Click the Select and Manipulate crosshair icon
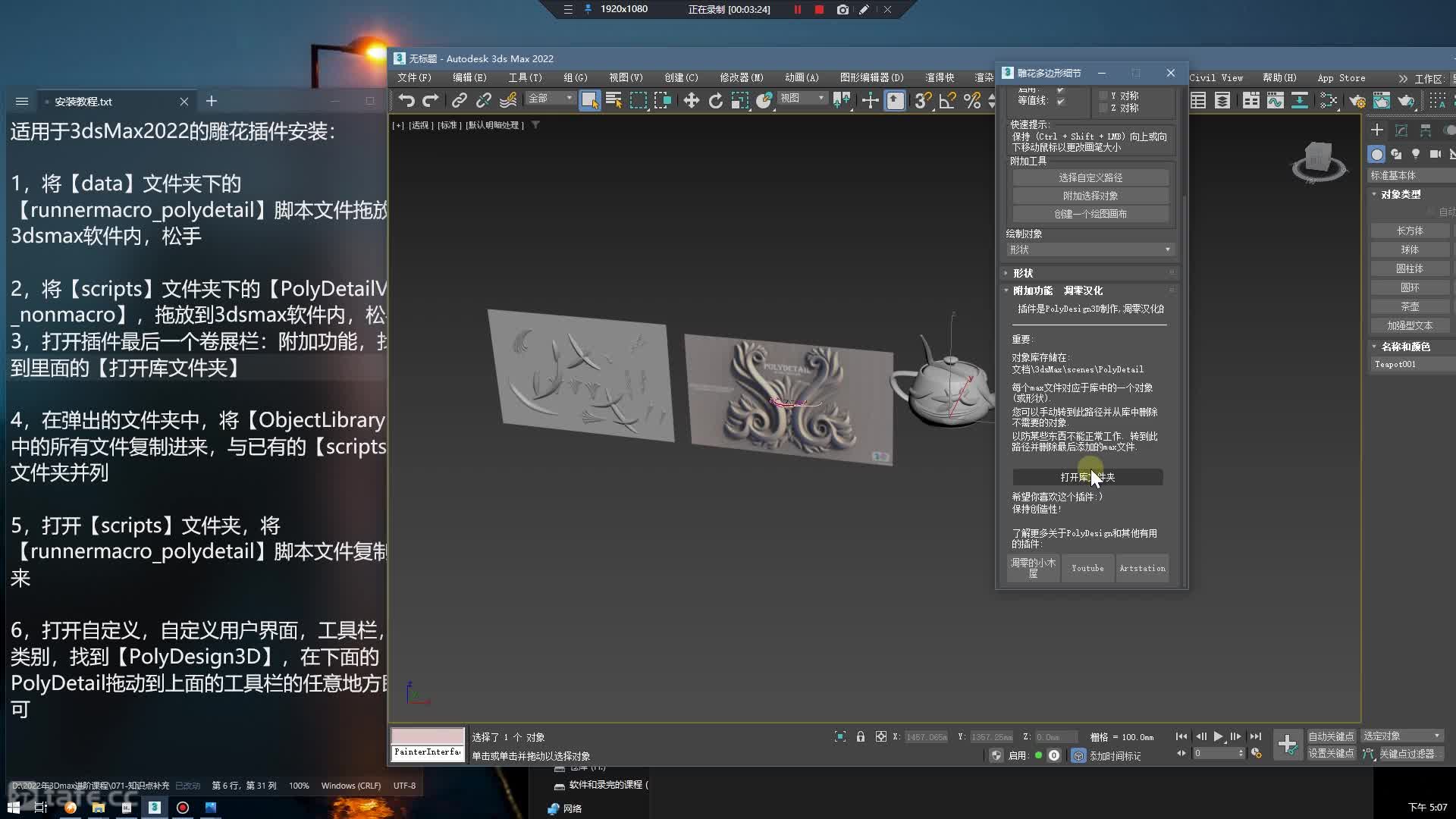This screenshot has height=819, width=1456. (870, 100)
